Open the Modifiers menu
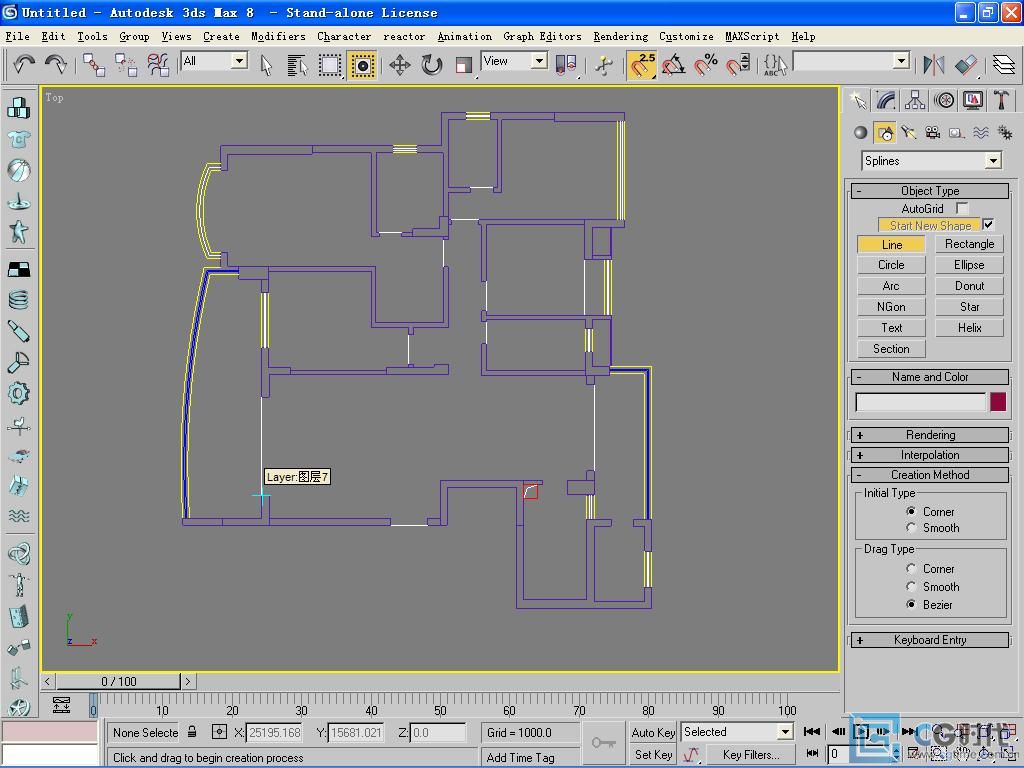 [x=278, y=37]
